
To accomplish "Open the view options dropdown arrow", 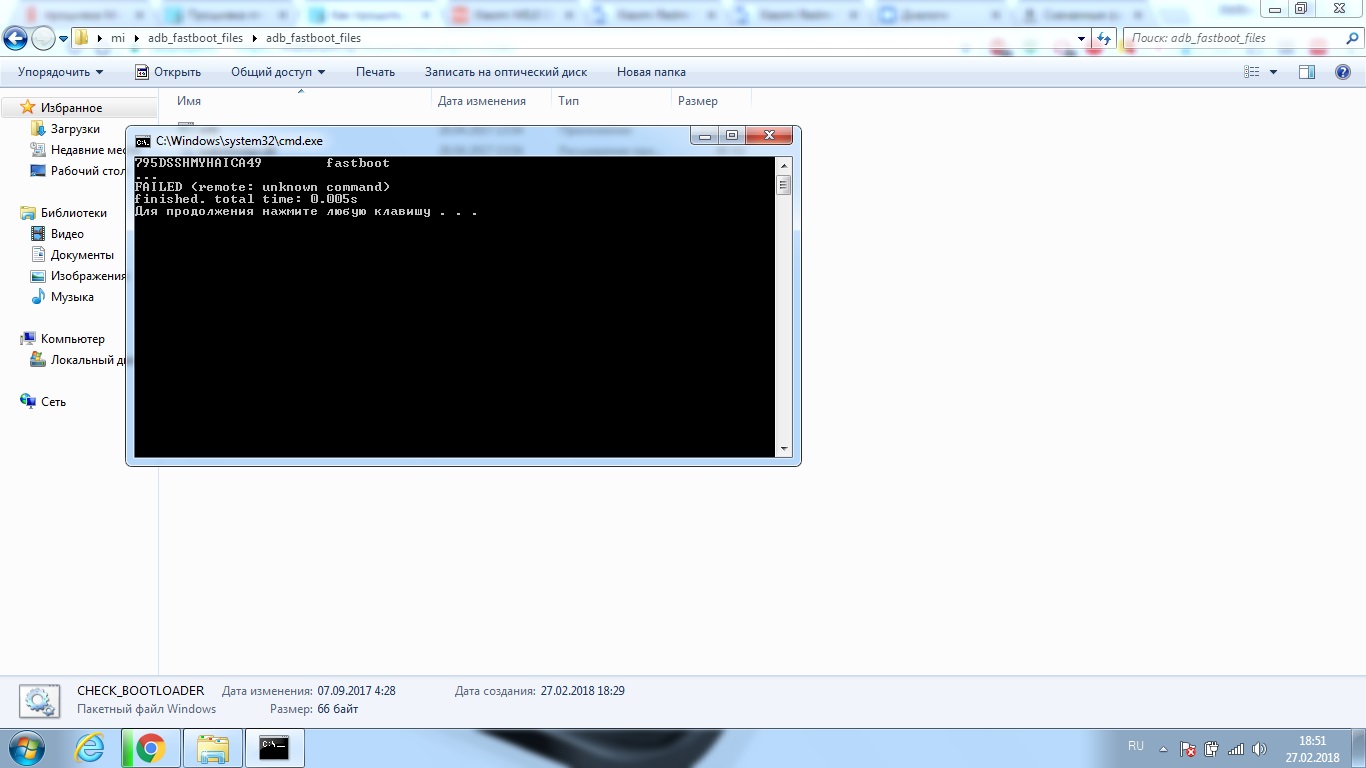I will [x=1273, y=72].
